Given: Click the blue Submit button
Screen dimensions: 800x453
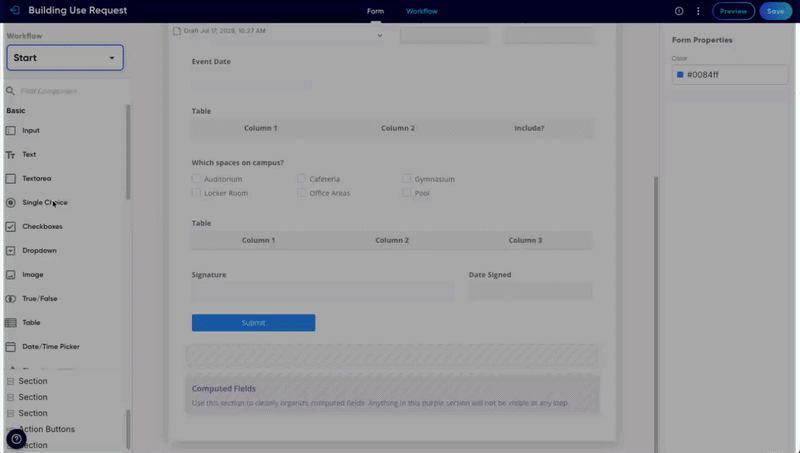Looking at the screenshot, I should point(254,322).
